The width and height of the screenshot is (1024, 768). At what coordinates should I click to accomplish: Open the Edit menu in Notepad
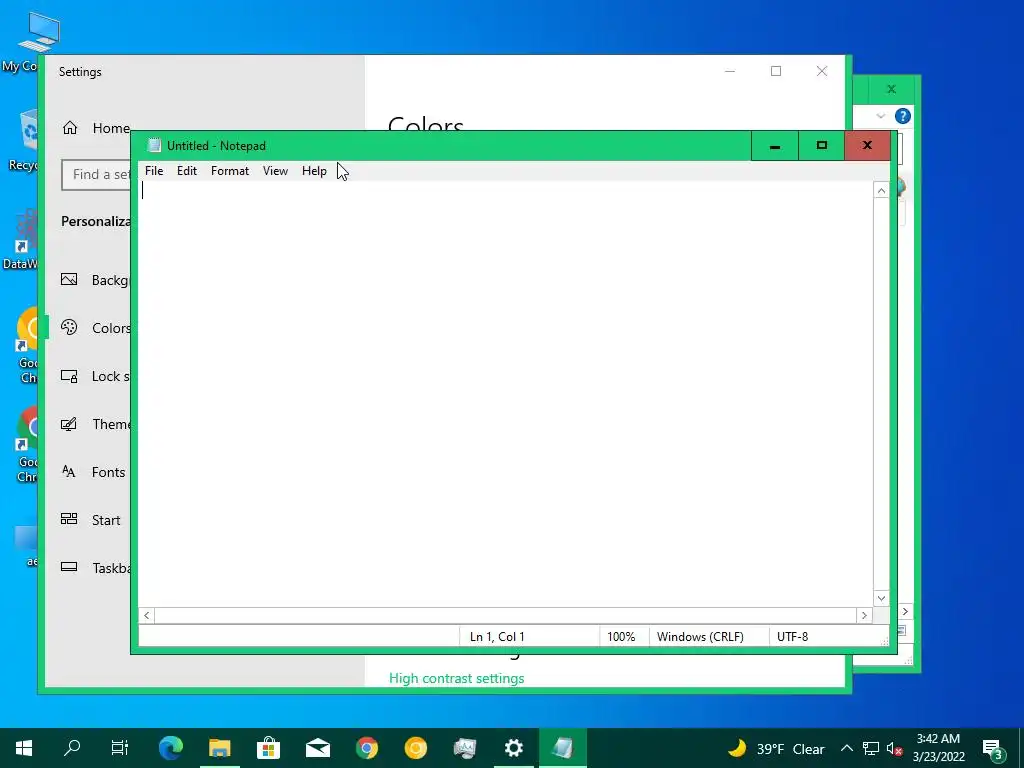(187, 171)
